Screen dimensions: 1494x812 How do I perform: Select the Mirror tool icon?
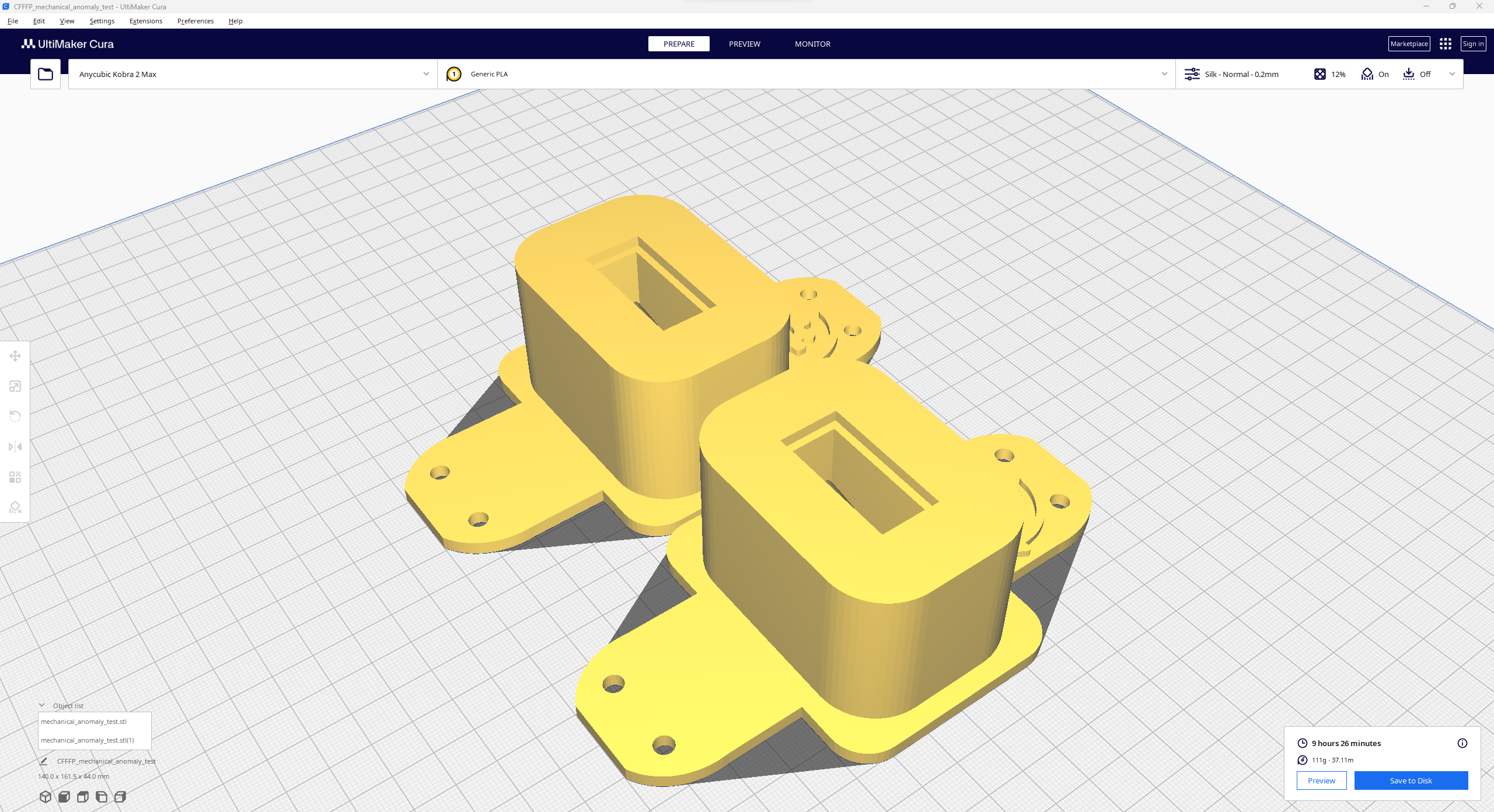(x=15, y=447)
